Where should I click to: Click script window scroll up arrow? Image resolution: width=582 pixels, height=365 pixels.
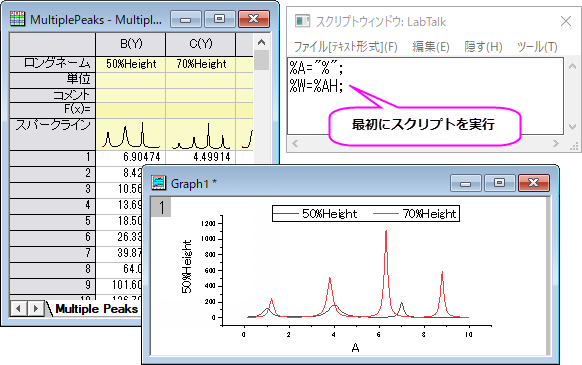coord(573,66)
